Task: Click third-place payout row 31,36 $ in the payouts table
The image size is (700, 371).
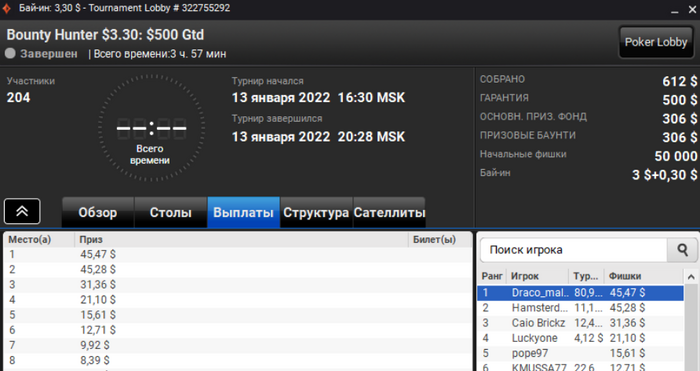Action: 238,285
